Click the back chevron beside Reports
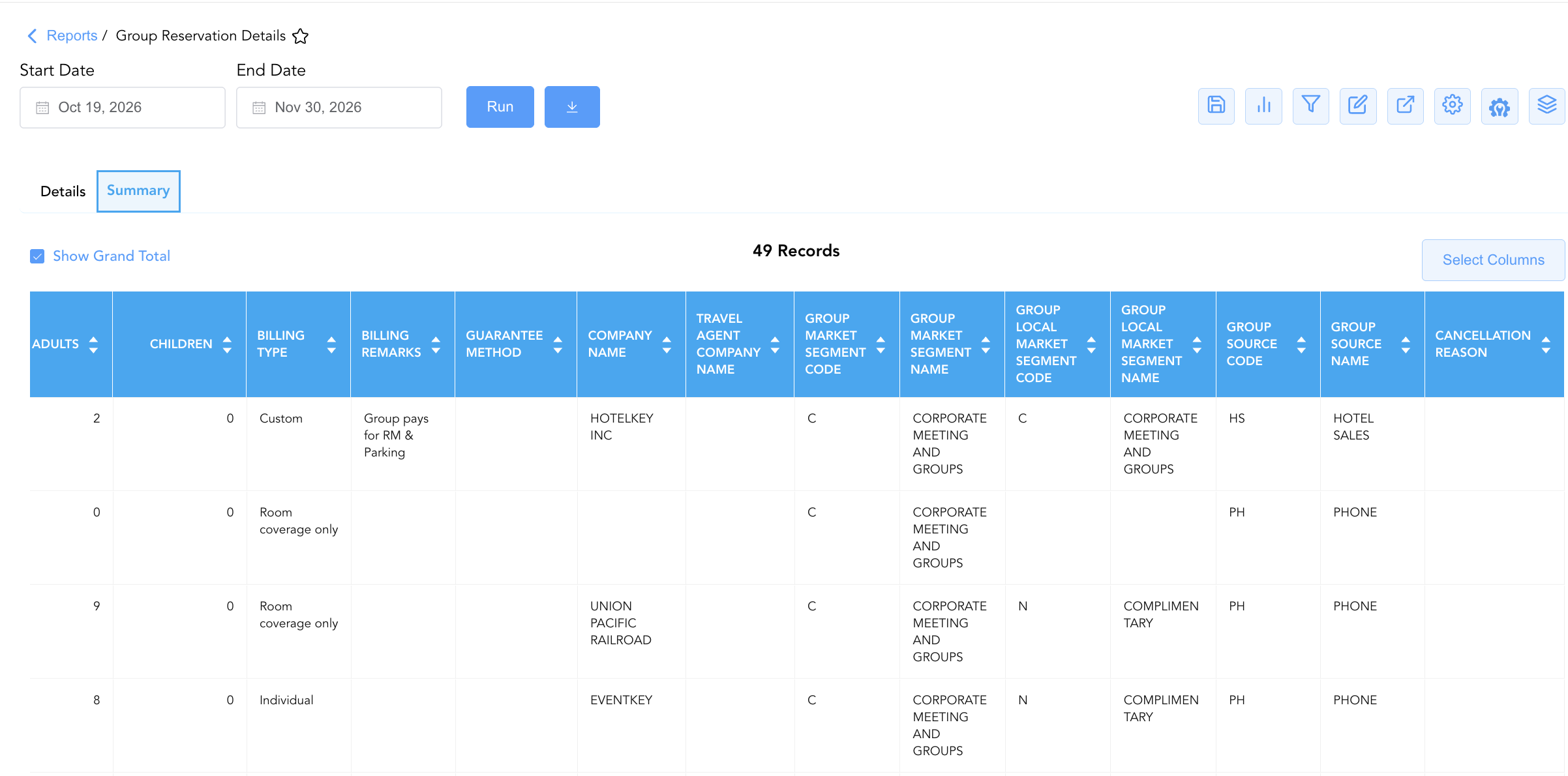The height and width of the screenshot is (776, 1568). [x=32, y=36]
